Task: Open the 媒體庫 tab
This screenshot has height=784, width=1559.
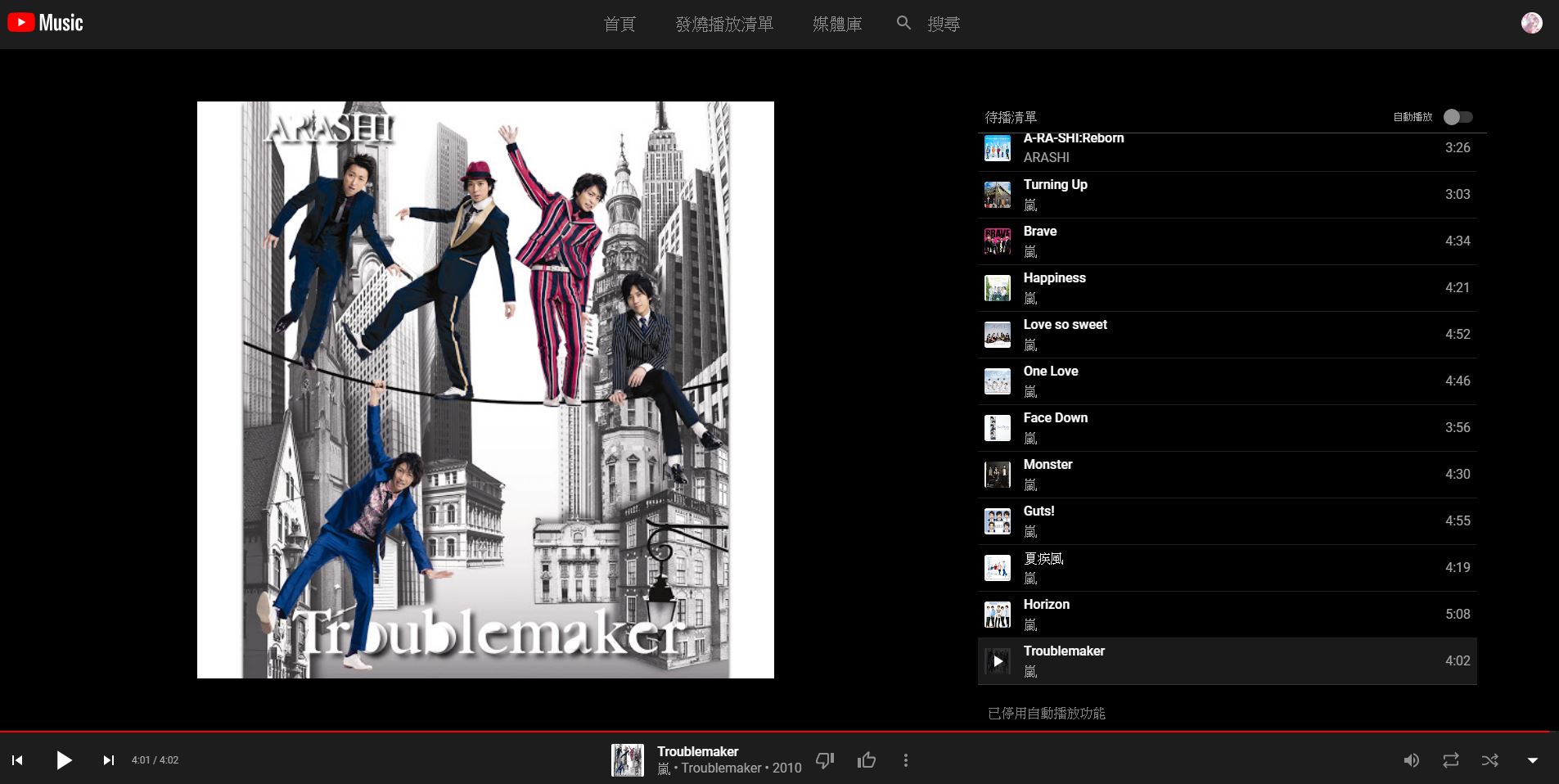Action: (x=837, y=25)
